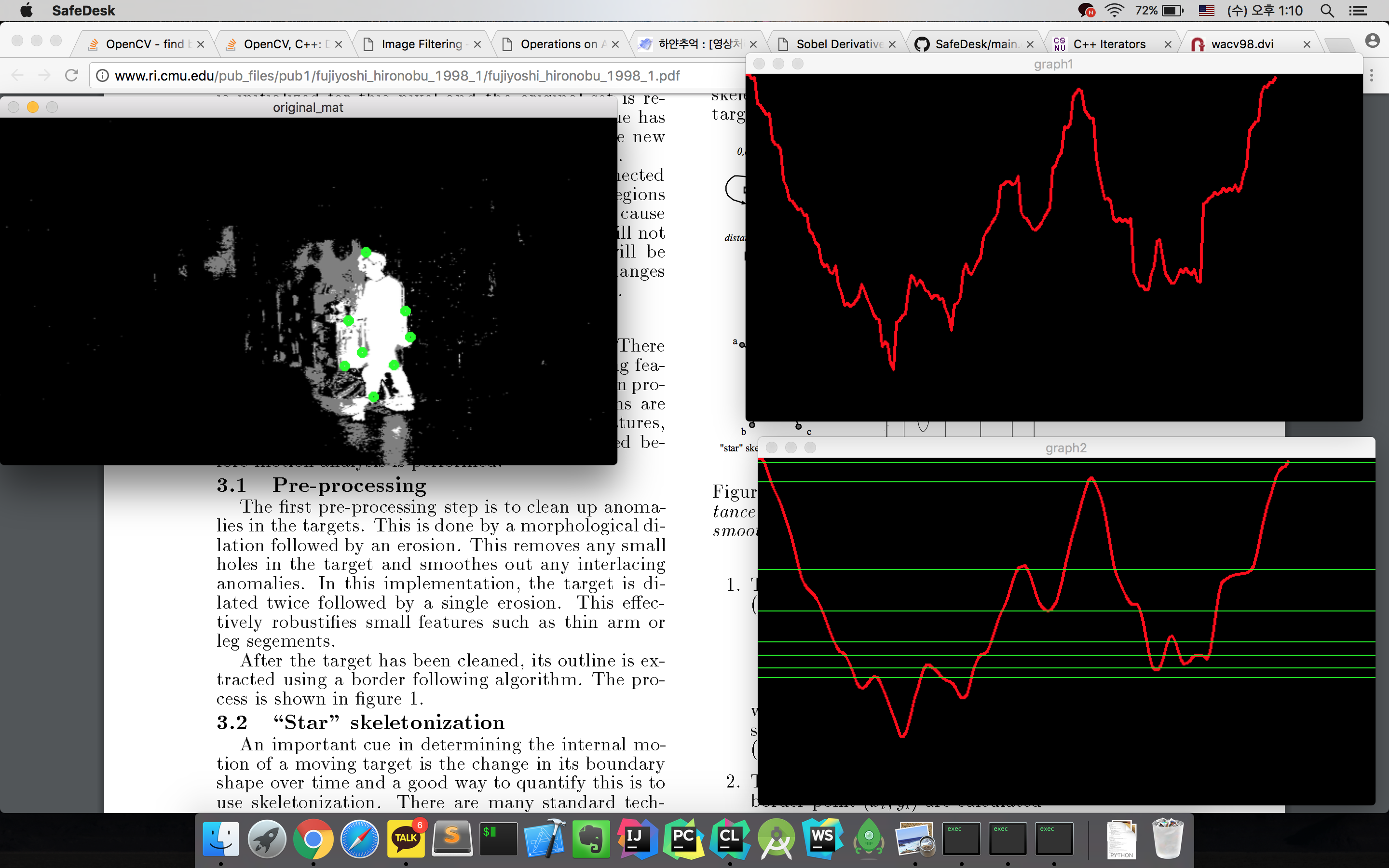Click the Chrome reload page icon
Viewport: 1389px width, 868px height.
coord(71,75)
